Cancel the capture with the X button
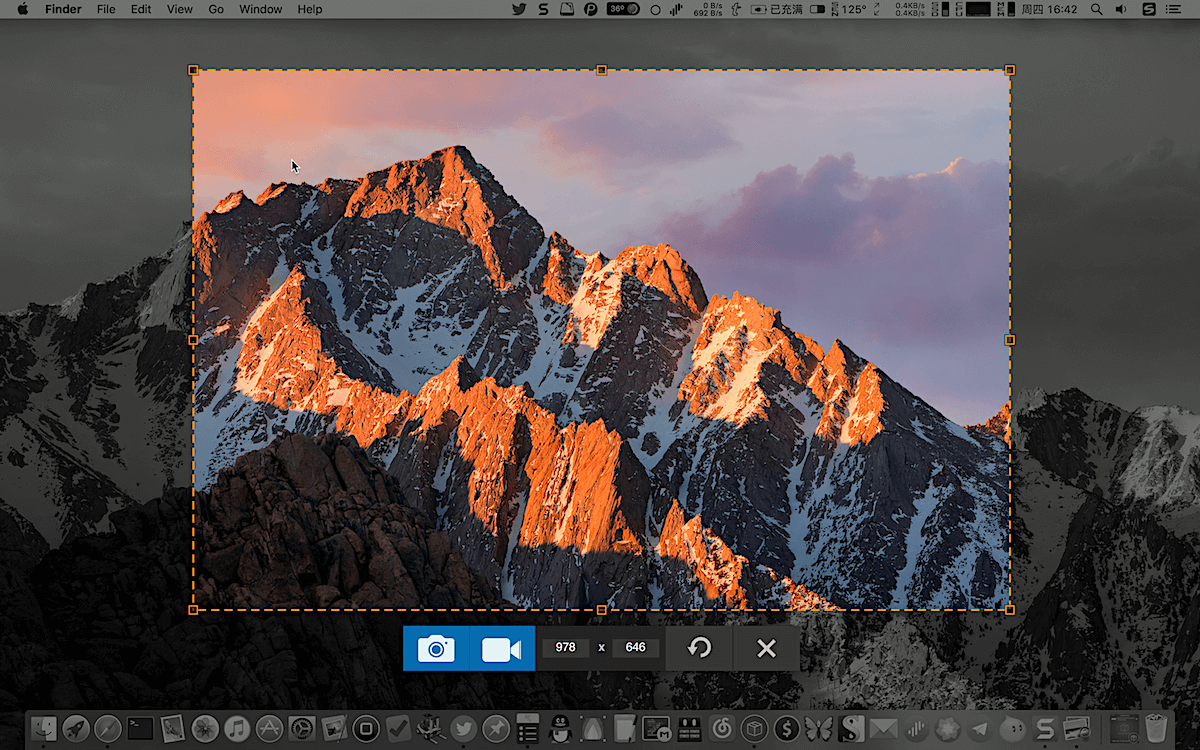The width and height of the screenshot is (1200, 750). (766, 649)
